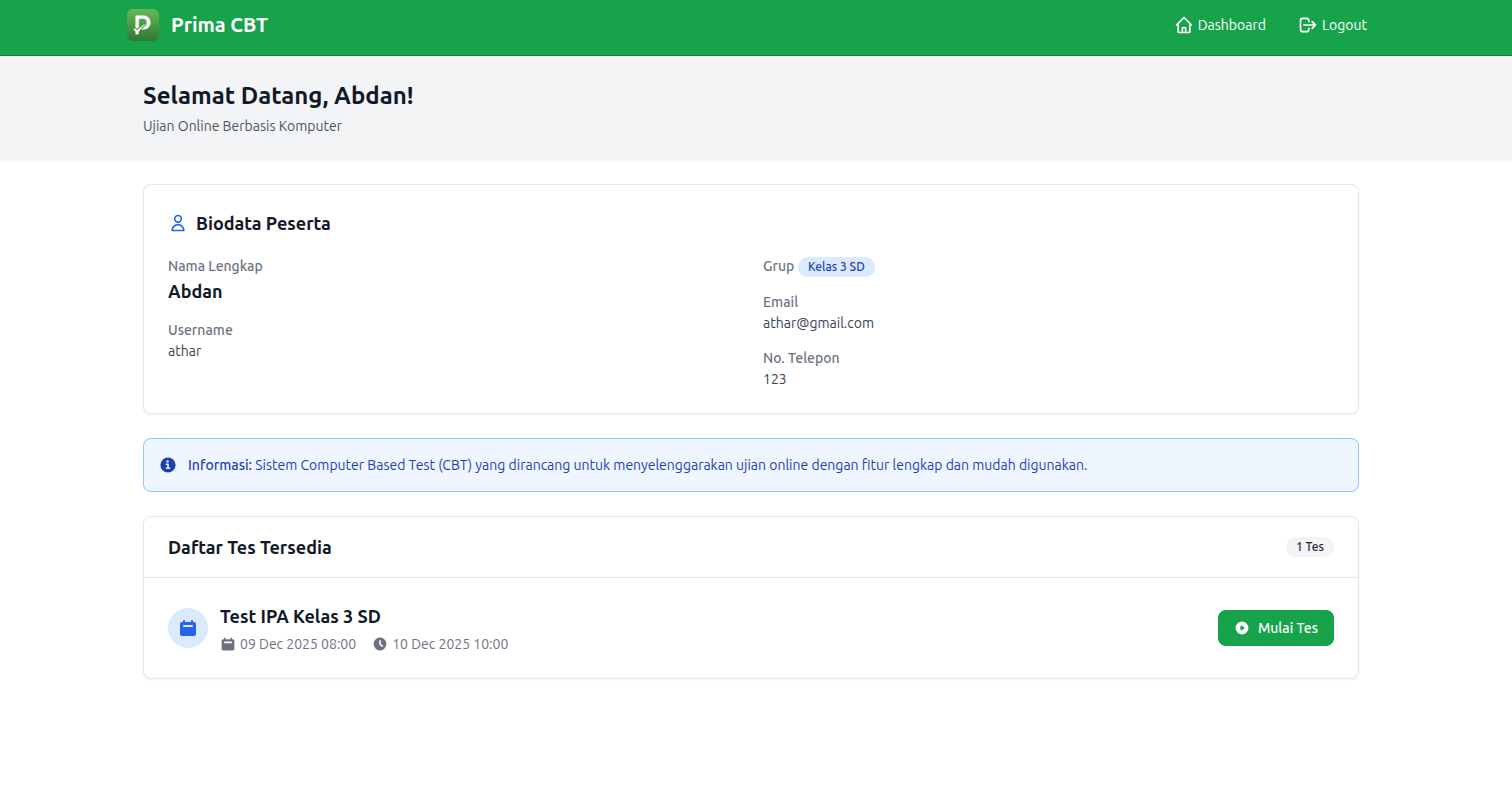This screenshot has height=785, width=1512.
Task: Click the Selamat Datang, Abdan heading
Action: pyautogui.click(x=278, y=96)
